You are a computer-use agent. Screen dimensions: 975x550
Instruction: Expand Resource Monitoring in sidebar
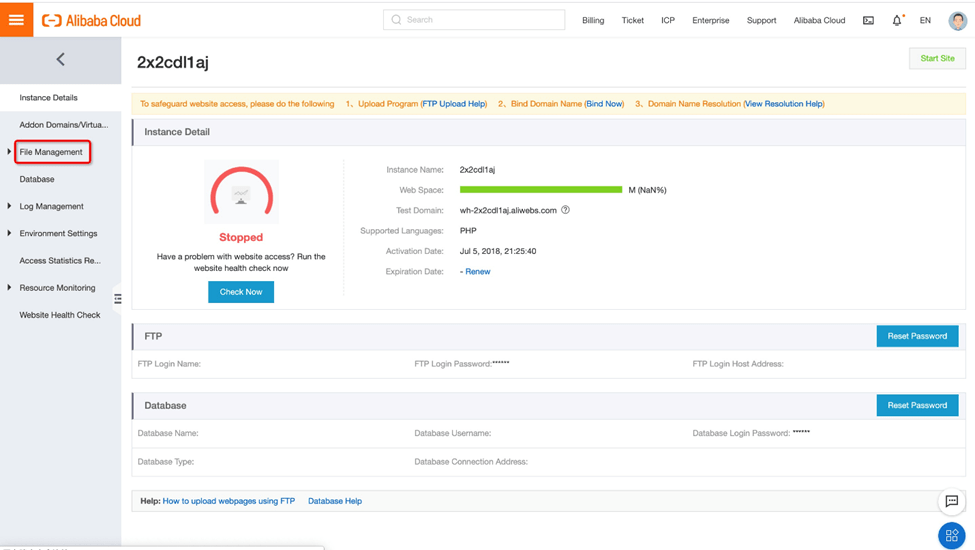tap(57, 288)
